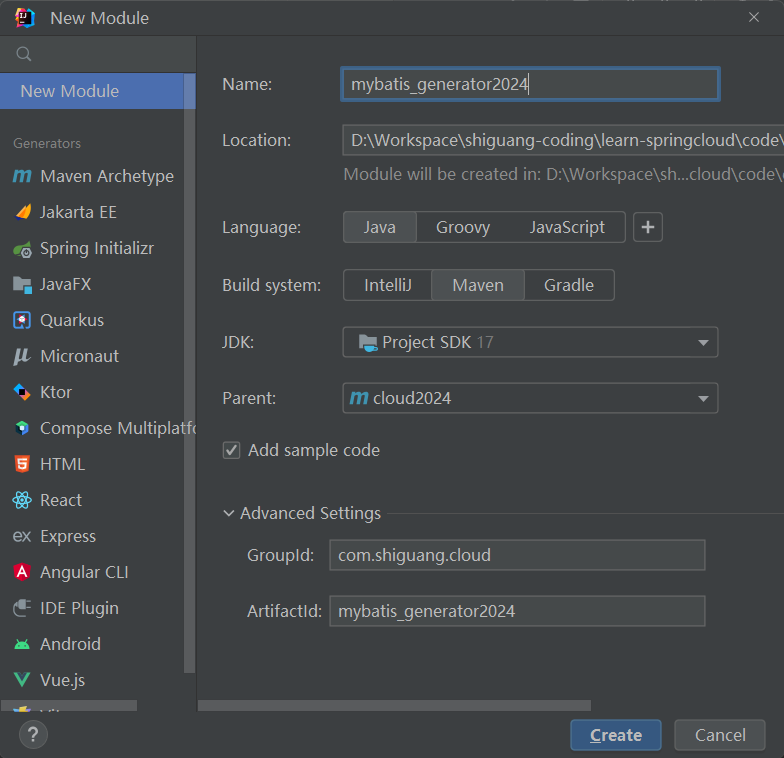Focus the GroupId input field
784x758 pixels.
tap(517, 555)
